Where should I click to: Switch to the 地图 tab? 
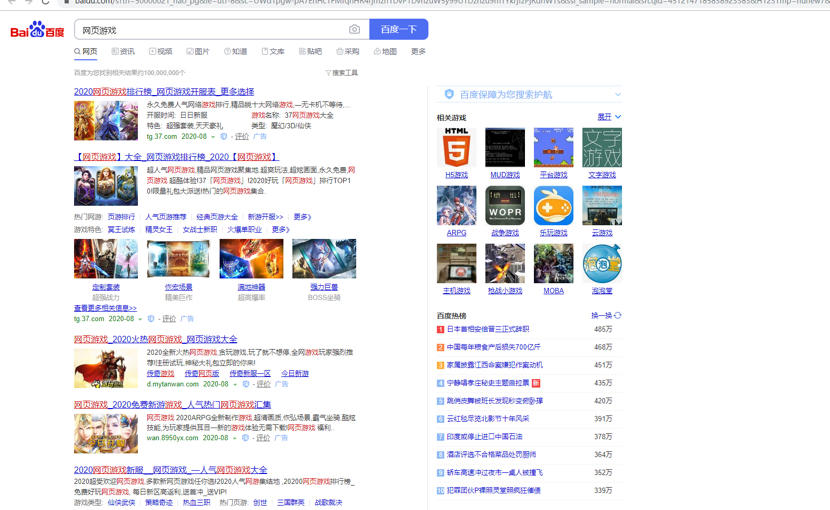click(x=385, y=51)
